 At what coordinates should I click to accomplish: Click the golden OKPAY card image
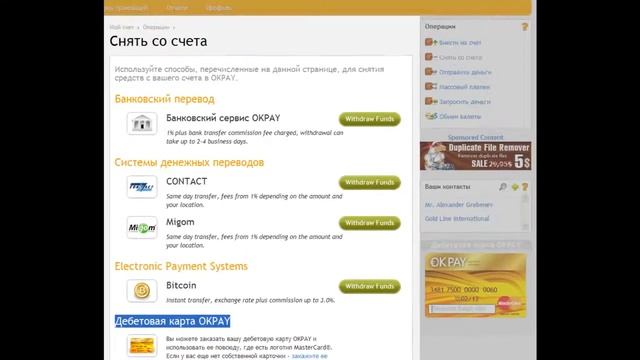pyautogui.click(x=476, y=285)
